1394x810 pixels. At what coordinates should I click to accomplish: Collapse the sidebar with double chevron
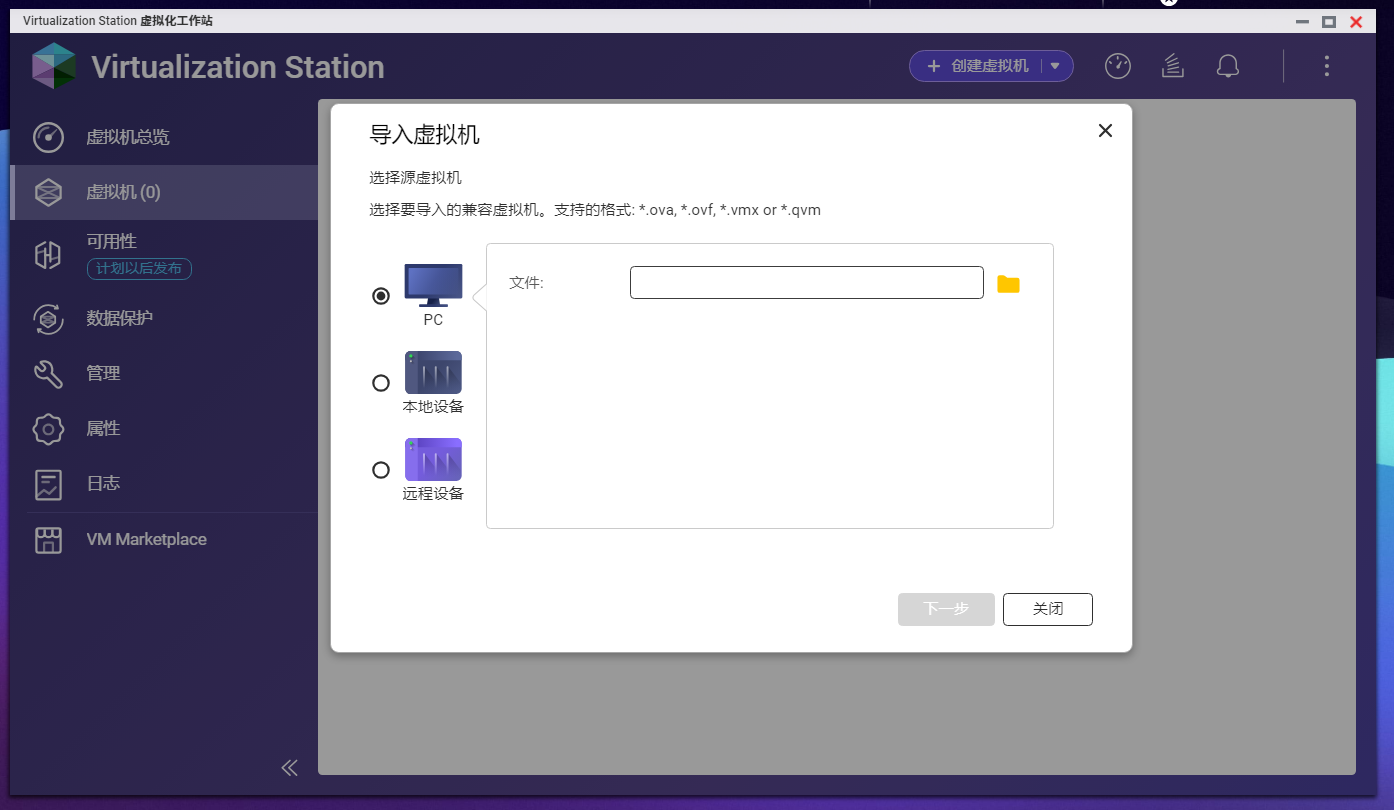(x=289, y=767)
